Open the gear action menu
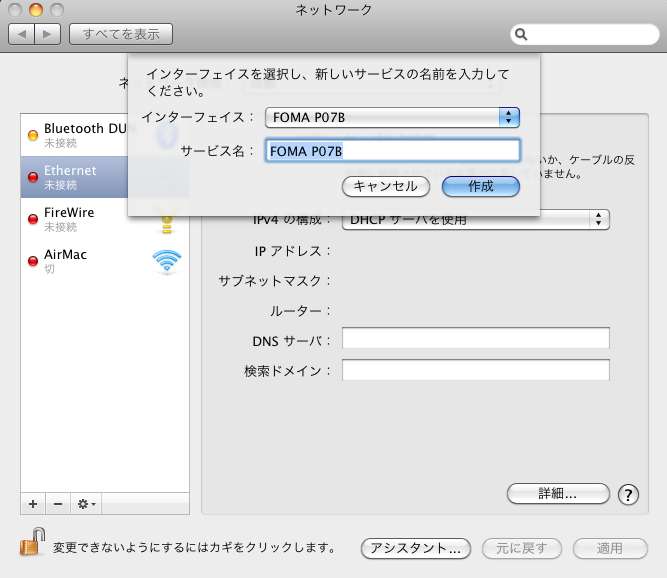667x578 pixels. pyautogui.click(x=86, y=503)
